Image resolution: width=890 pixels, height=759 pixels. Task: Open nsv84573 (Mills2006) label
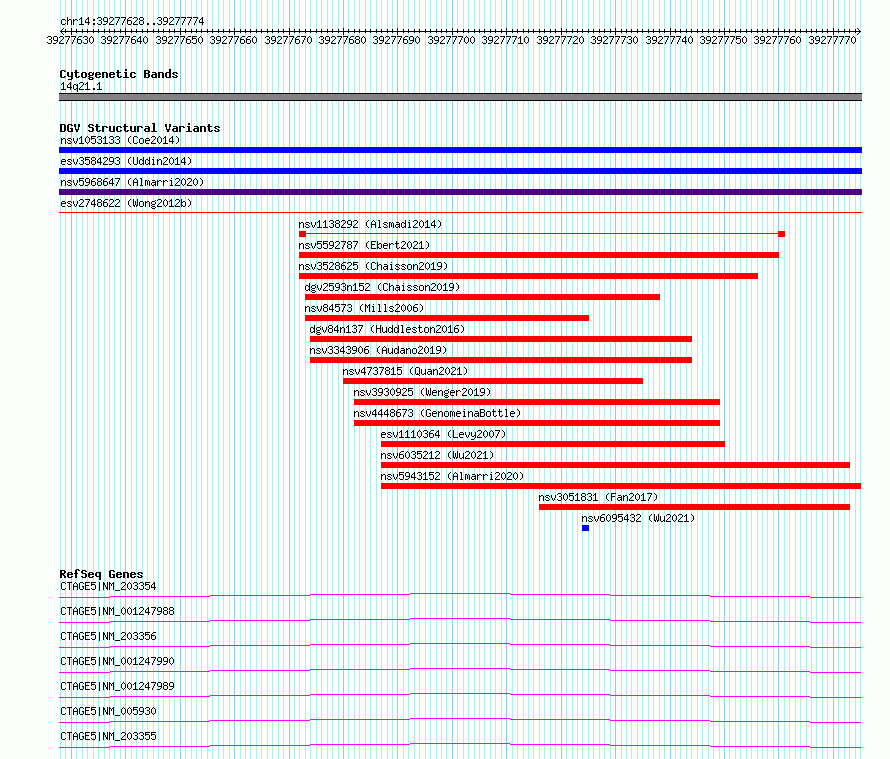[364, 308]
